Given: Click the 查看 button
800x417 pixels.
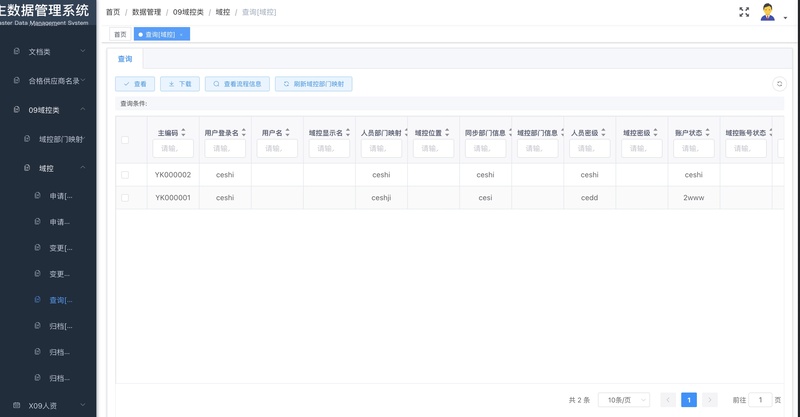Looking at the screenshot, I should 135,84.
